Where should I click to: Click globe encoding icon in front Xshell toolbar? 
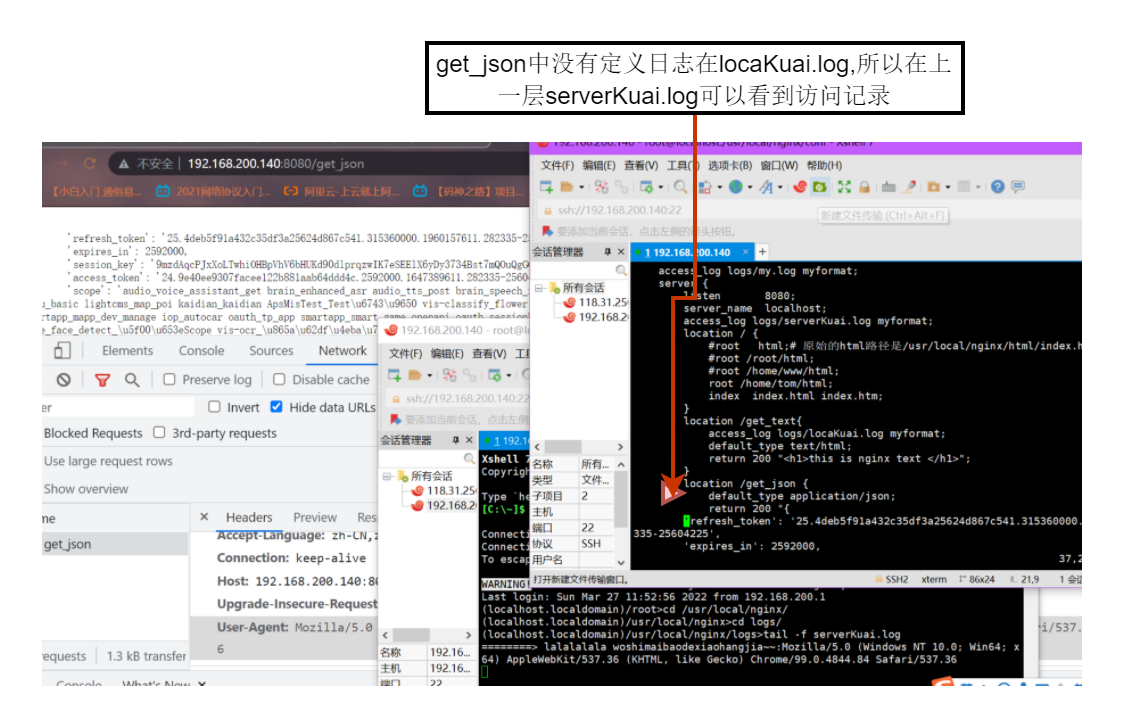[x=735, y=187]
